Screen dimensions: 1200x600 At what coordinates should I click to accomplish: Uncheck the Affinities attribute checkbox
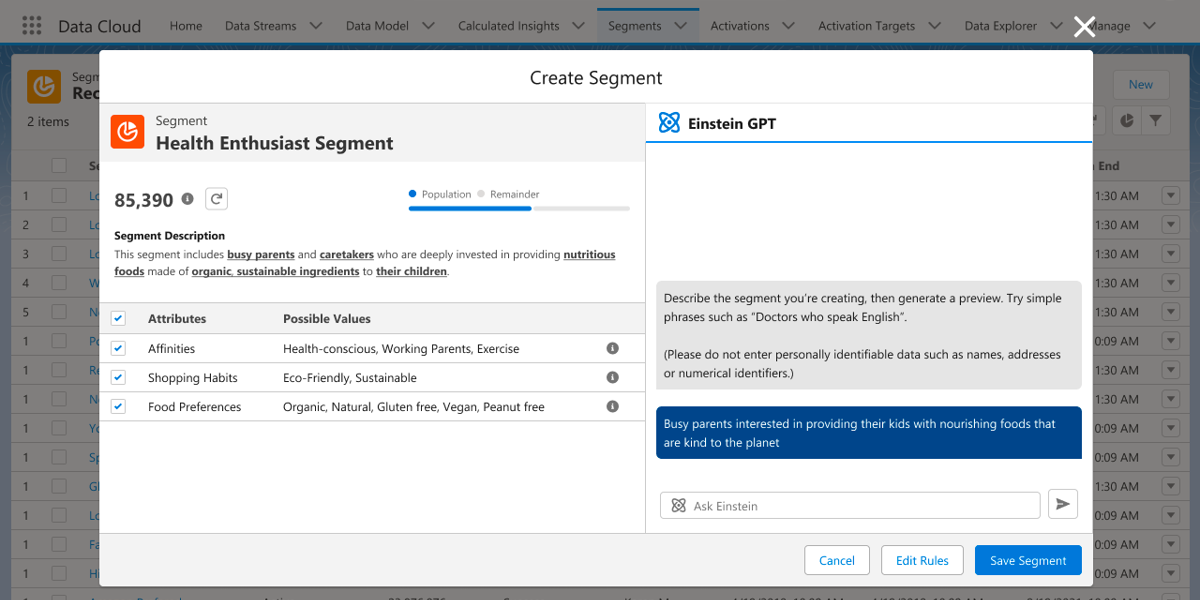pyautogui.click(x=118, y=349)
